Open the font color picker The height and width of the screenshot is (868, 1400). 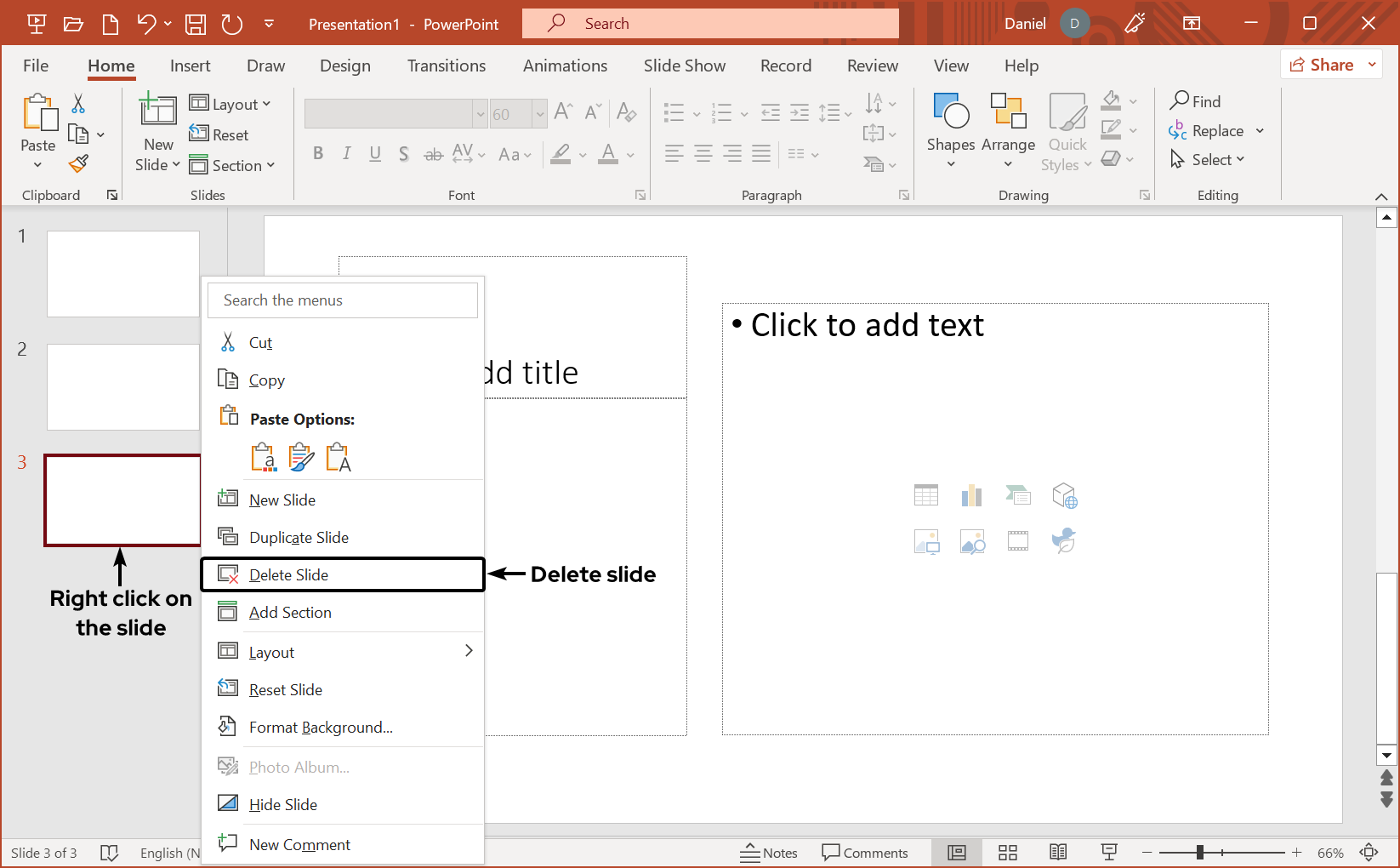[629, 155]
